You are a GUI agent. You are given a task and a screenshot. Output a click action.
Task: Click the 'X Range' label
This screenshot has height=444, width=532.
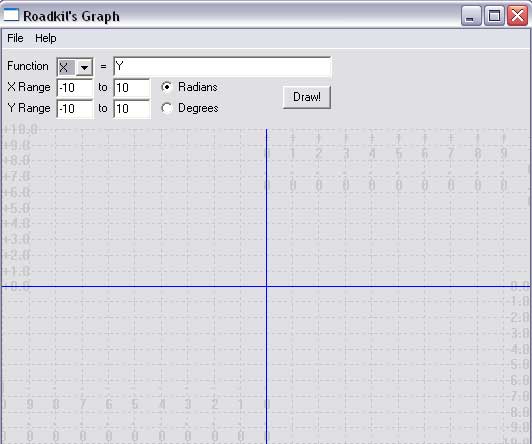point(29,87)
